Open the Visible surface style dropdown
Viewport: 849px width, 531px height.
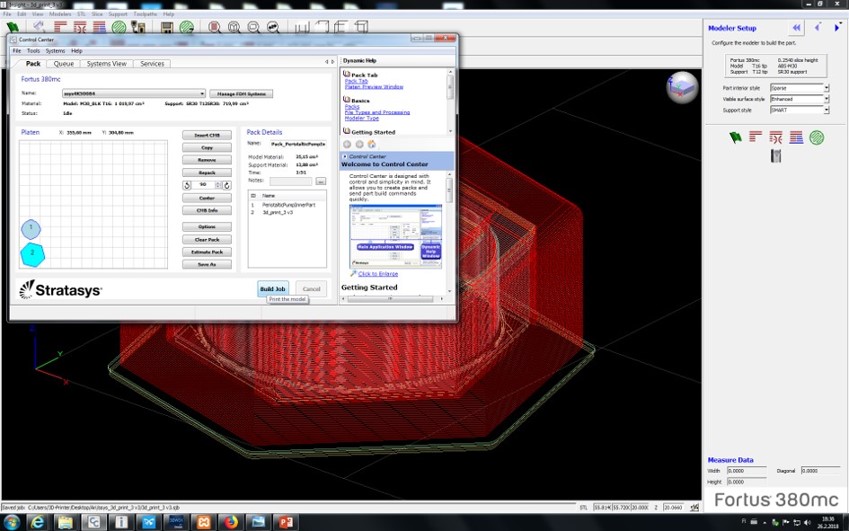[x=826, y=99]
